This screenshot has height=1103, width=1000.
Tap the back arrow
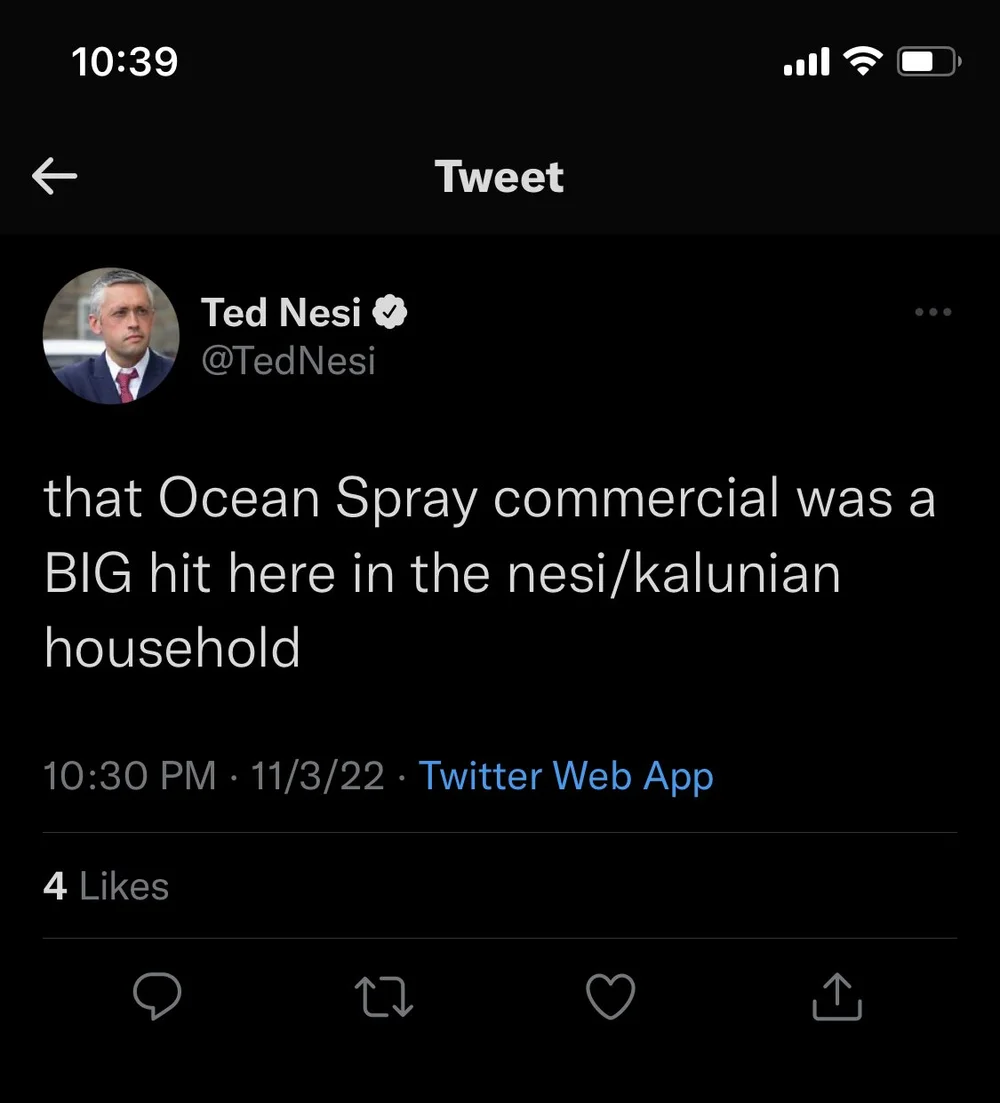pos(54,177)
